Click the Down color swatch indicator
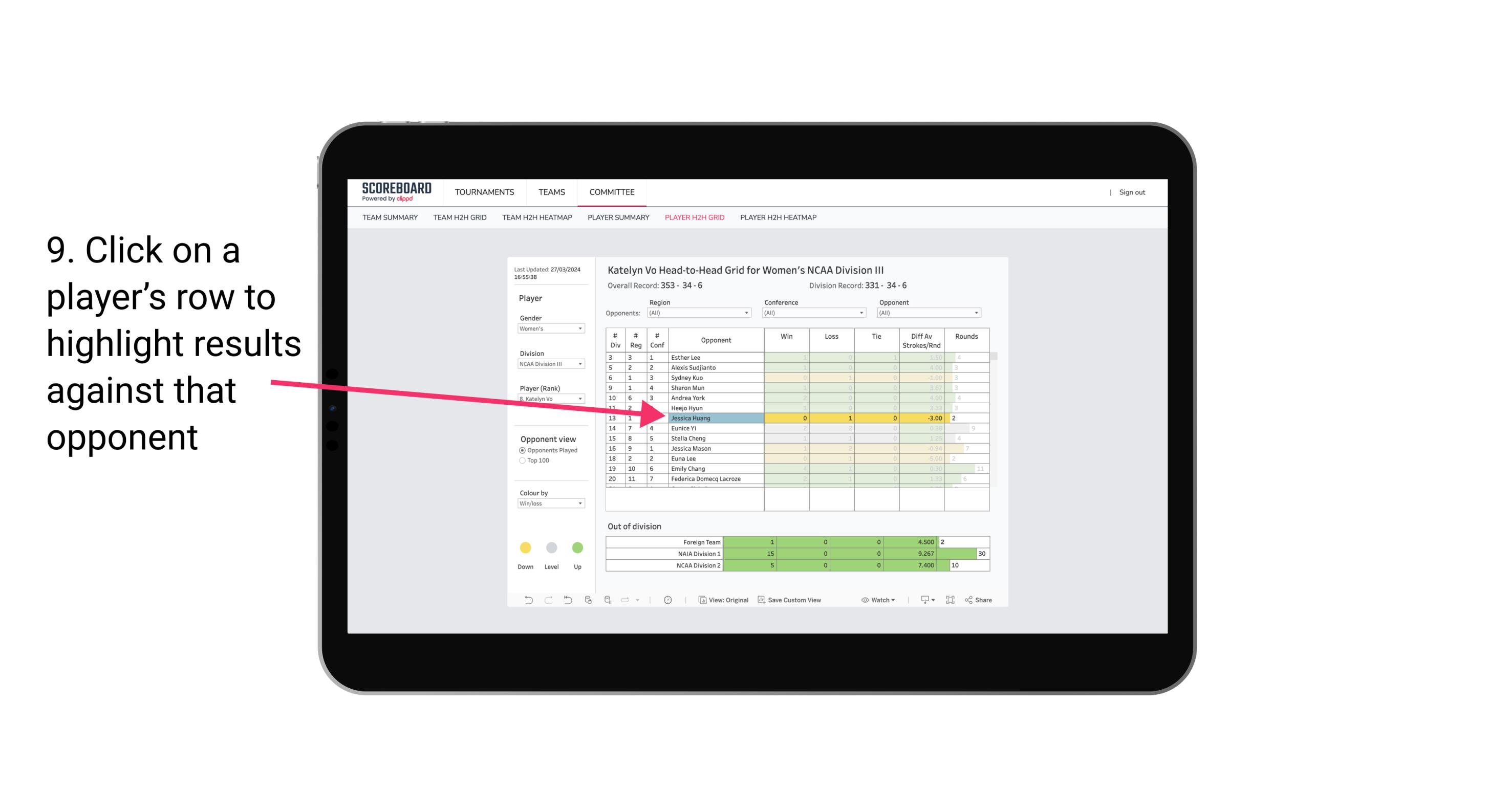Screen dimensions: 1510x812 [524, 548]
